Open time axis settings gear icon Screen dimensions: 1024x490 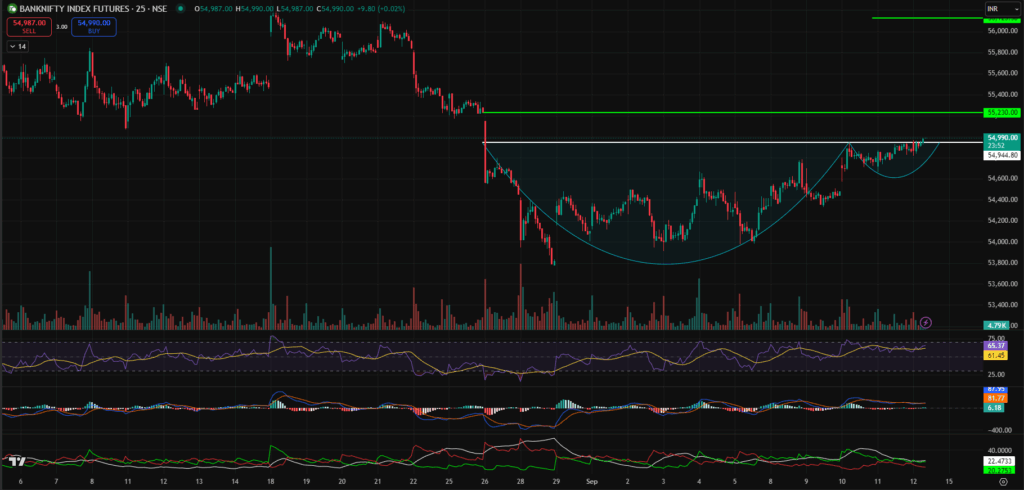[x=1001, y=481]
